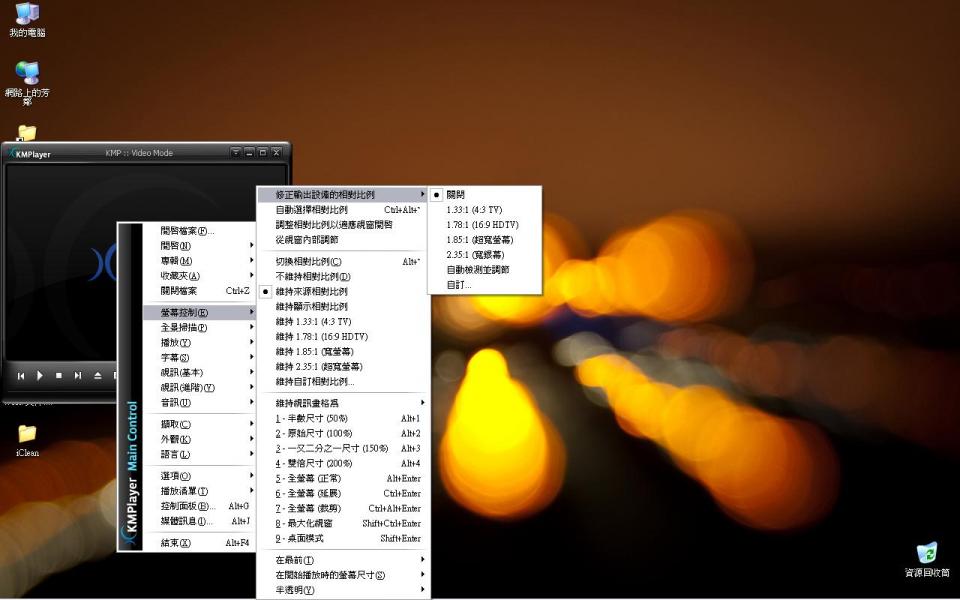Open the 資源回收筒 recycle bin icon
This screenshot has width=960, height=600.
tap(925, 555)
